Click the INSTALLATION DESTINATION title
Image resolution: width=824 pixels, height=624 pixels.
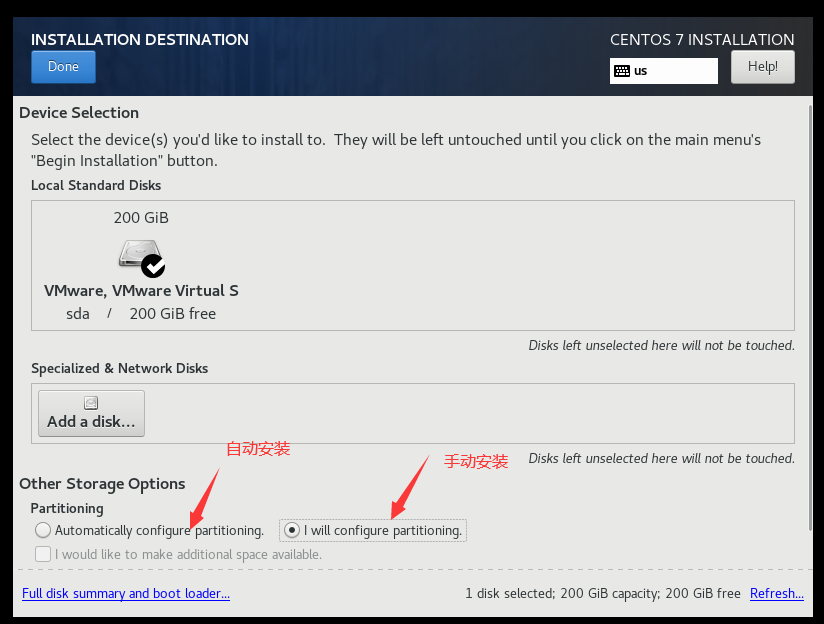pos(140,39)
